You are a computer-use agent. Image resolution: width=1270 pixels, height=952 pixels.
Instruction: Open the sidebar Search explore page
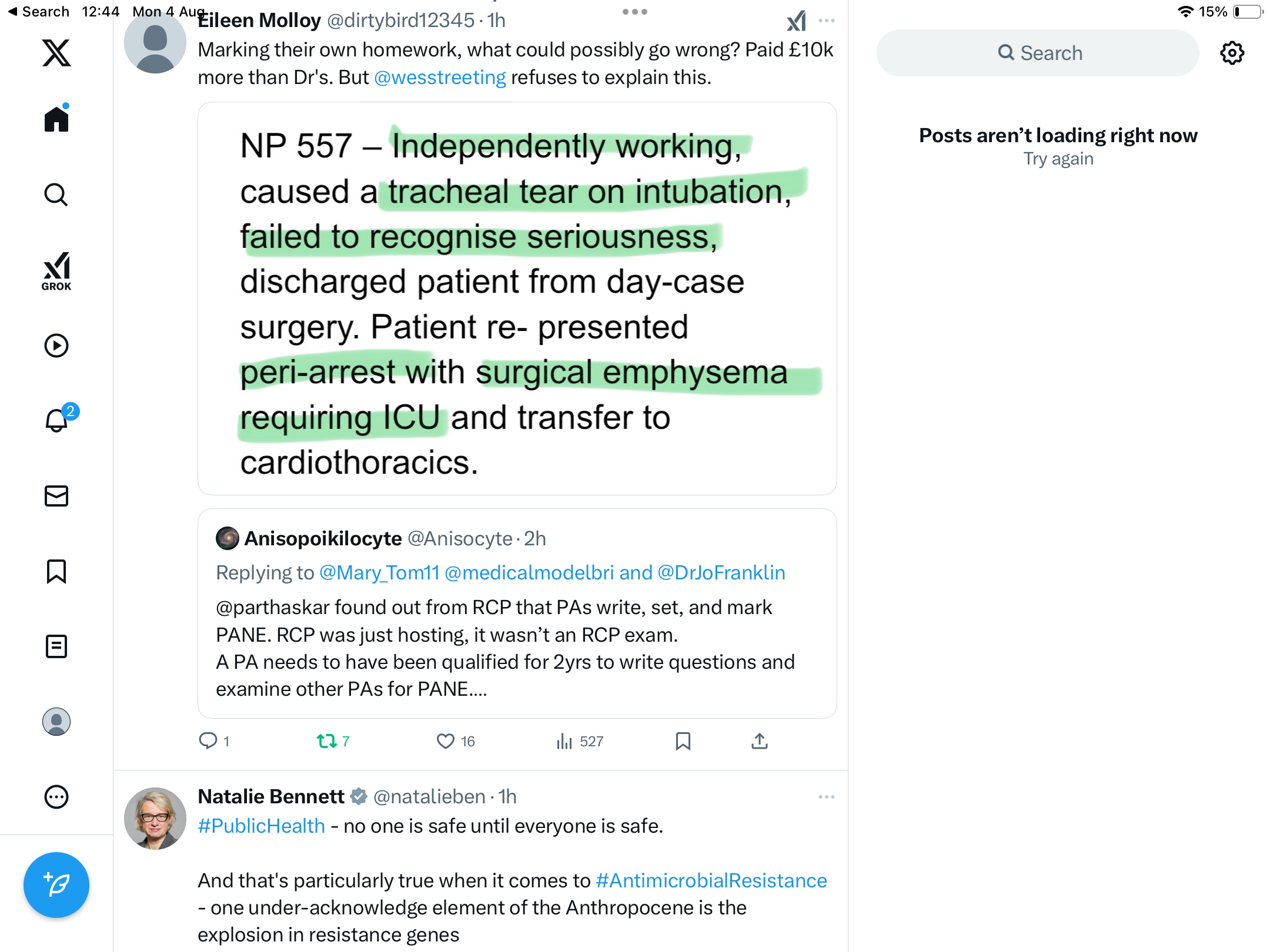tap(56, 195)
